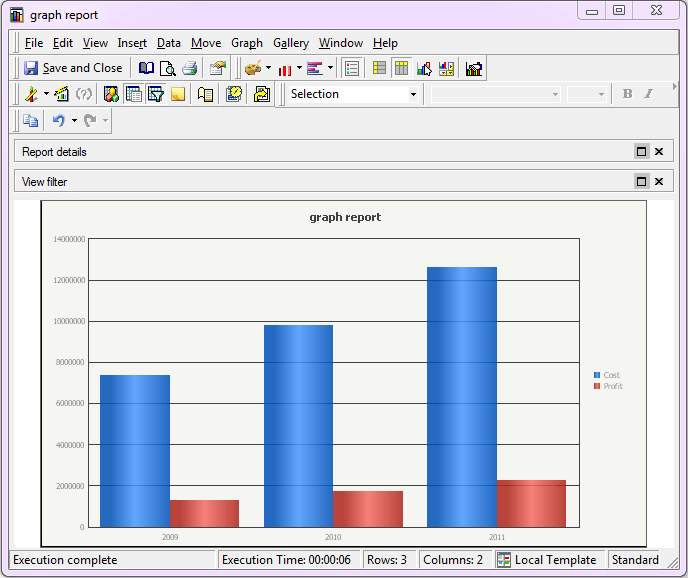688x578 pixels.
Task: Toggle the graph legend display button
Action: click(x=352, y=68)
